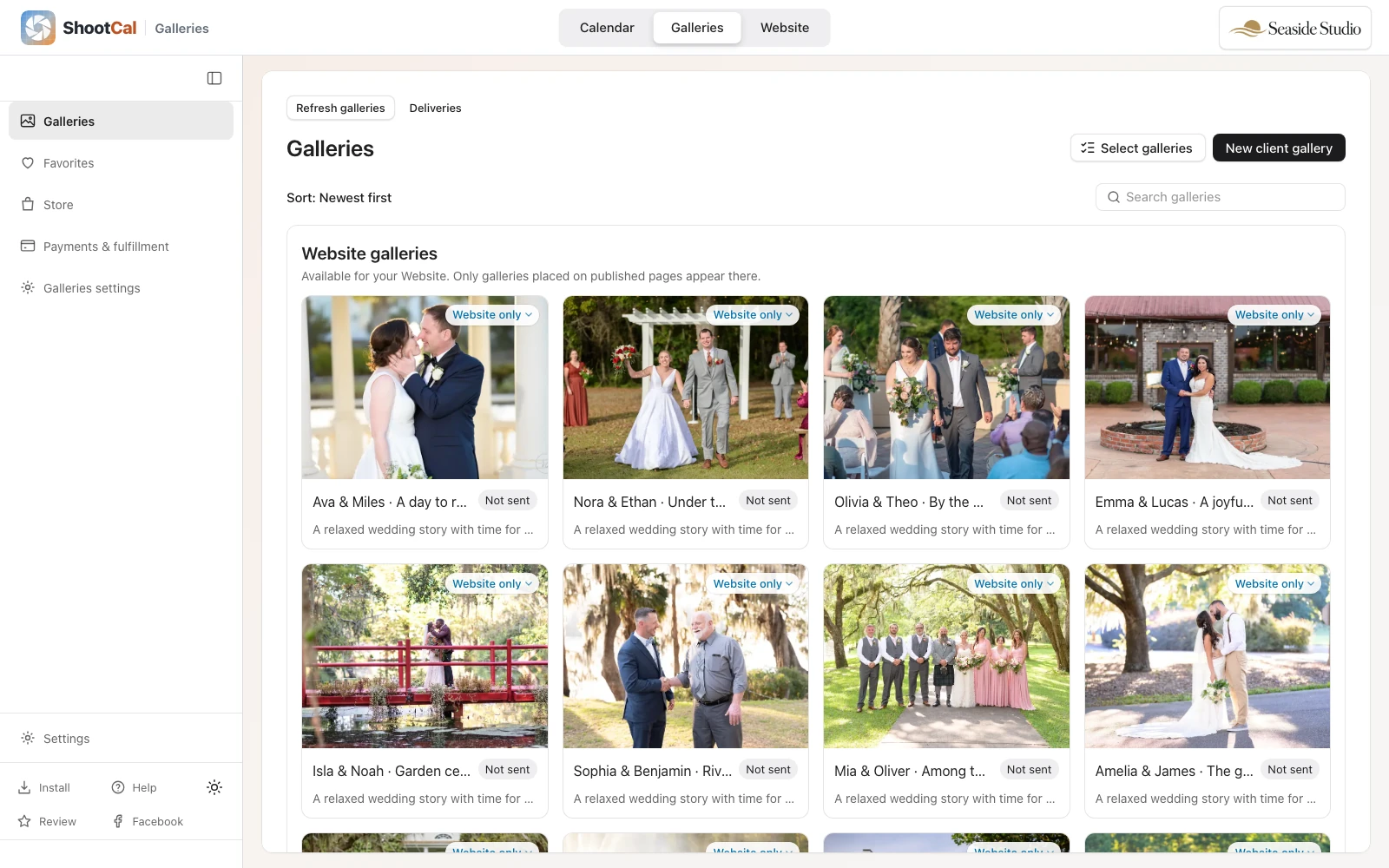Open Website only dropdown on Amelia & James
The width and height of the screenshot is (1389, 868).
pyautogui.click(x=1274, y=584)
